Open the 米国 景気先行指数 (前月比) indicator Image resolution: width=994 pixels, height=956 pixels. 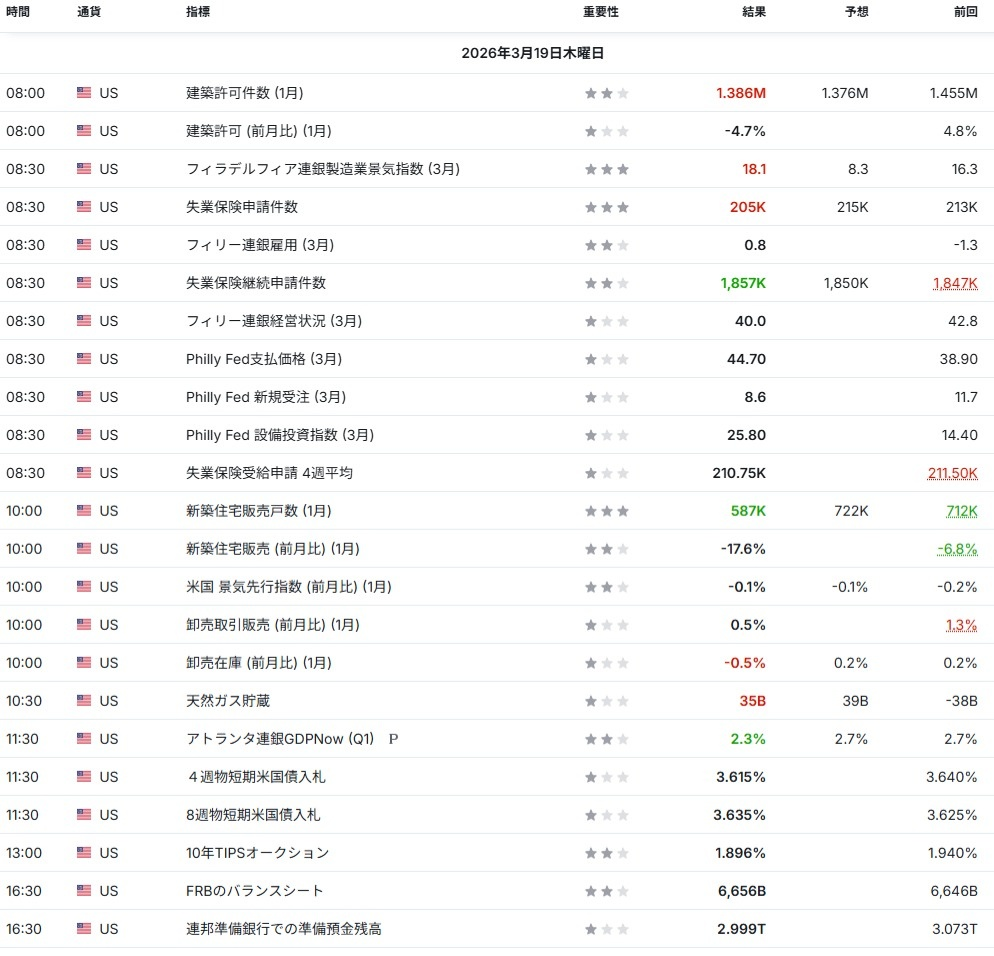[x=288, y=587]
